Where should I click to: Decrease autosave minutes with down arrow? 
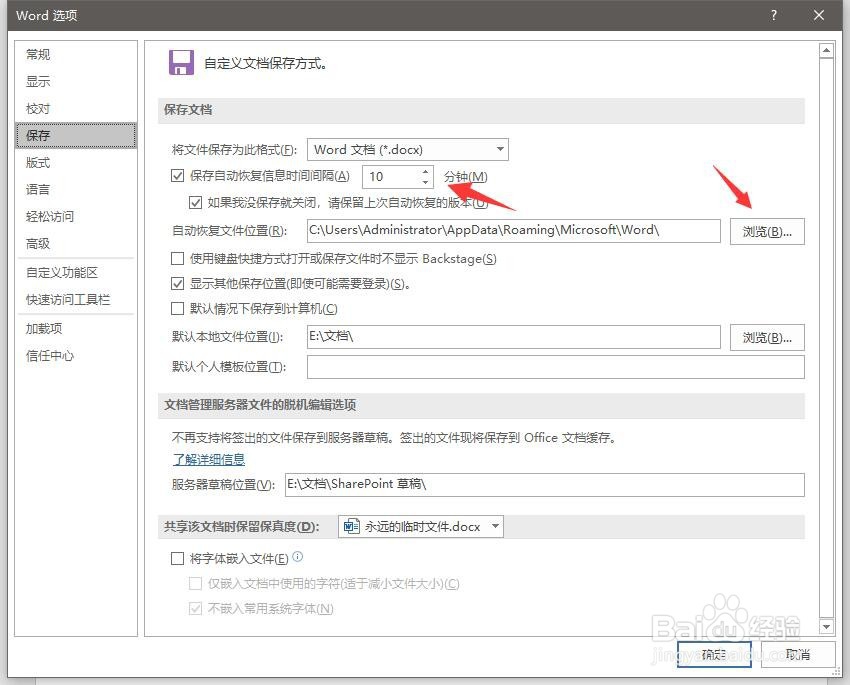pos(426,182)
